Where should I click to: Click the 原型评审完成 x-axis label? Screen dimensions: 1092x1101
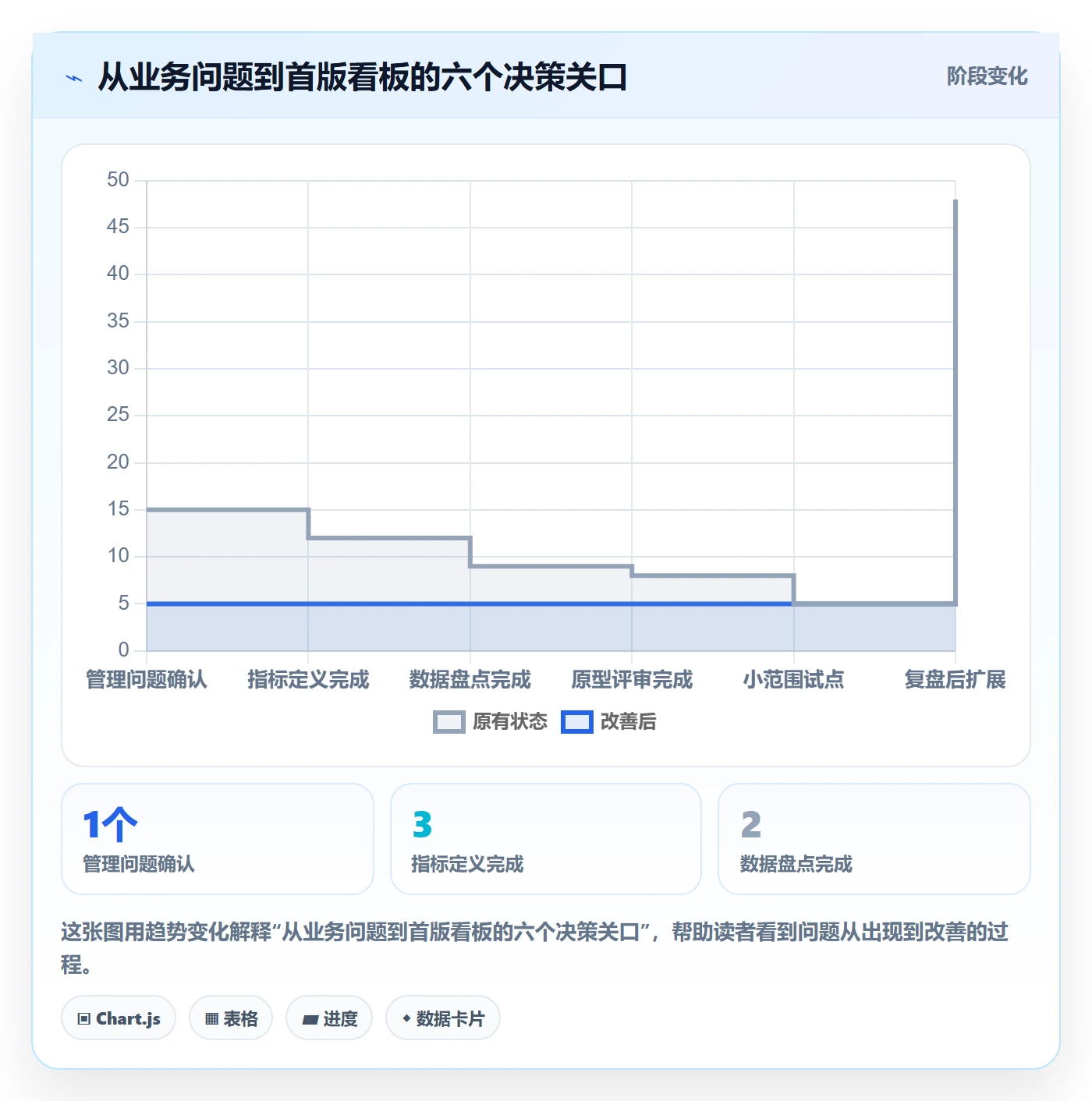click(632, 679)
